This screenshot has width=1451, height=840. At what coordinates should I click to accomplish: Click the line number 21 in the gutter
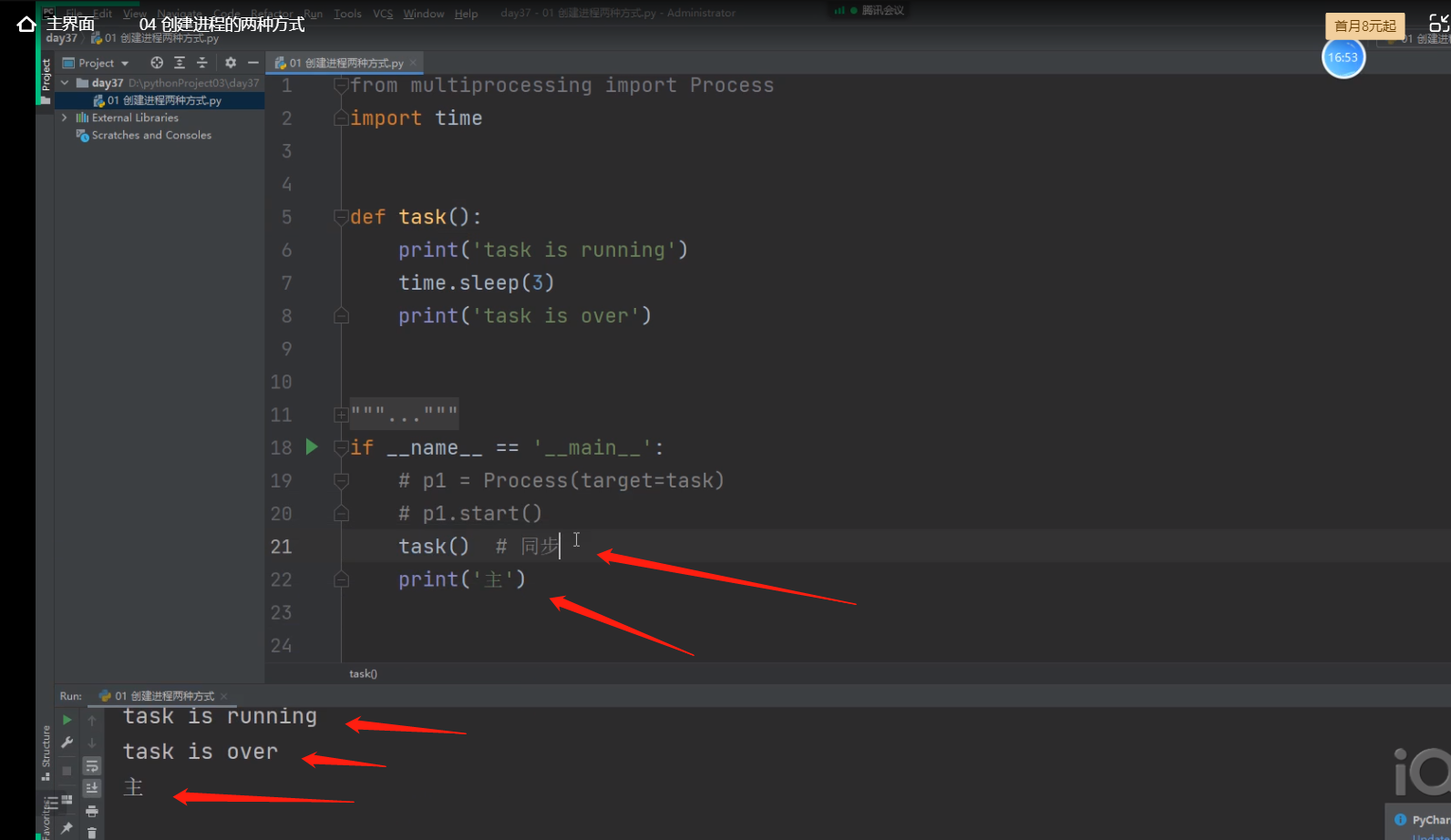pyautogui.click(x=282, y=547)
